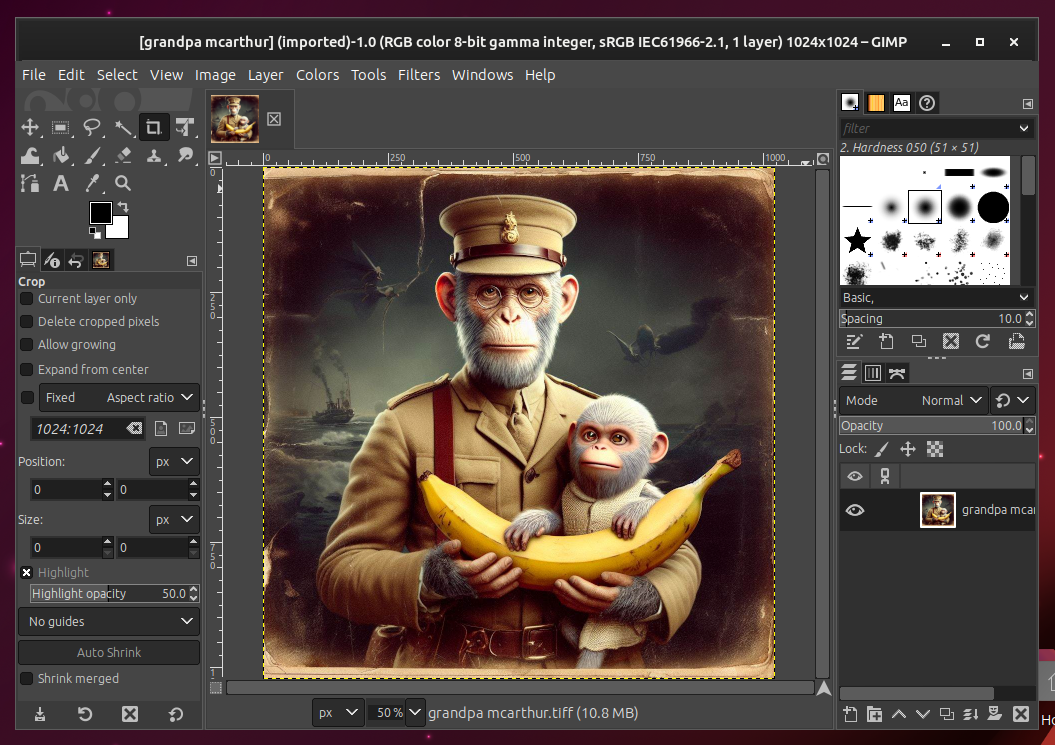Image resolution: width=1055 pixels, height=745 pixels.
Task: Open the layer Mode dropdown
Action: [944, 400]
